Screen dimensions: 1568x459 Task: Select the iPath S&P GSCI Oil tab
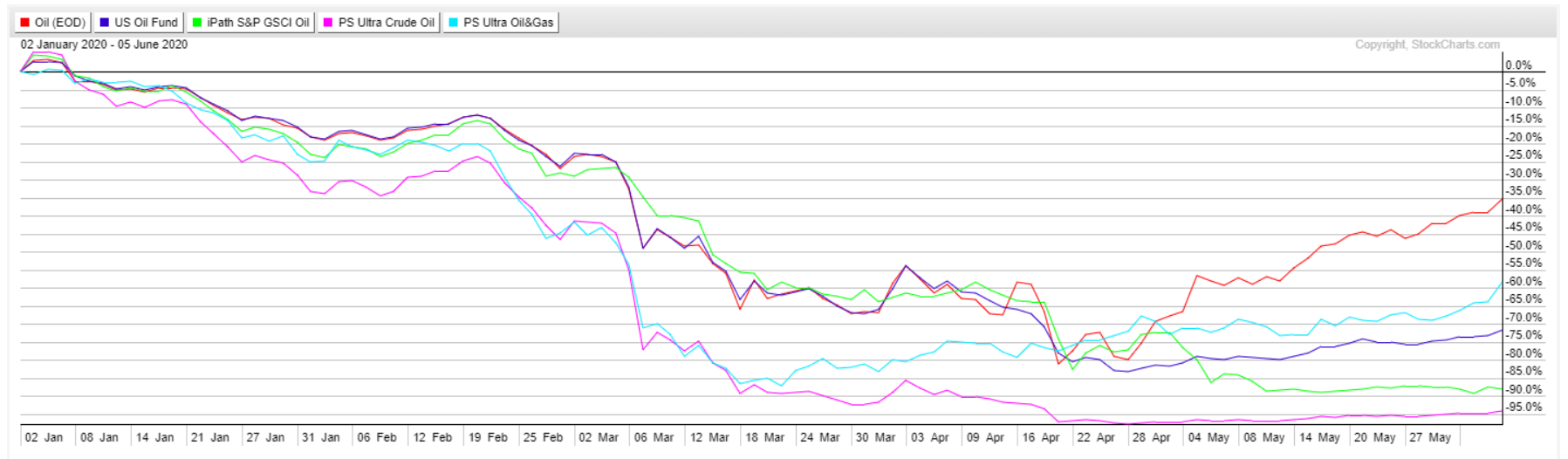[x=250, y=23]
